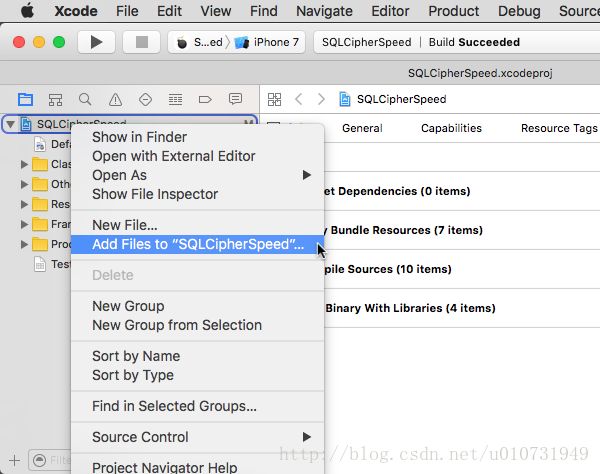600x474 pixels.
Task: Choose New Group
Action: click(x=197, y=306)
